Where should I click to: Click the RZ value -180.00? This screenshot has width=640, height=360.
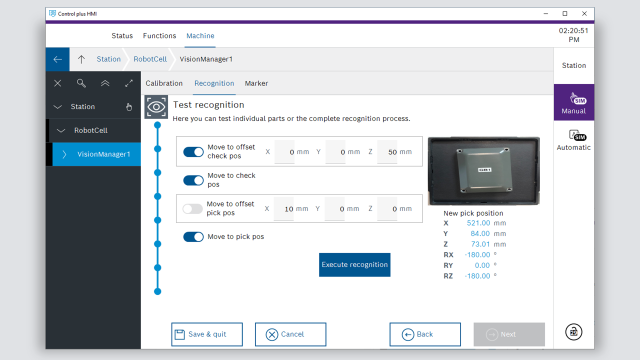click(477, 276)
